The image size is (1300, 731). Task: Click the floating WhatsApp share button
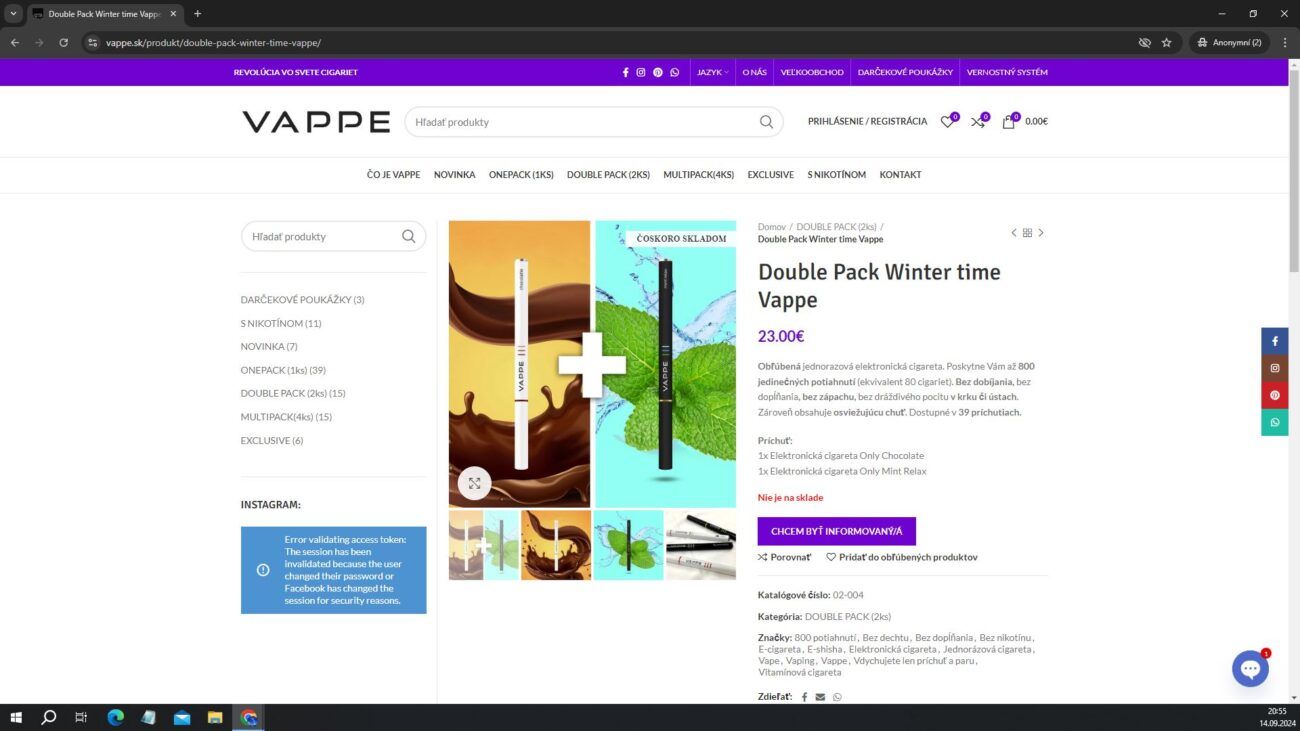1274,422
